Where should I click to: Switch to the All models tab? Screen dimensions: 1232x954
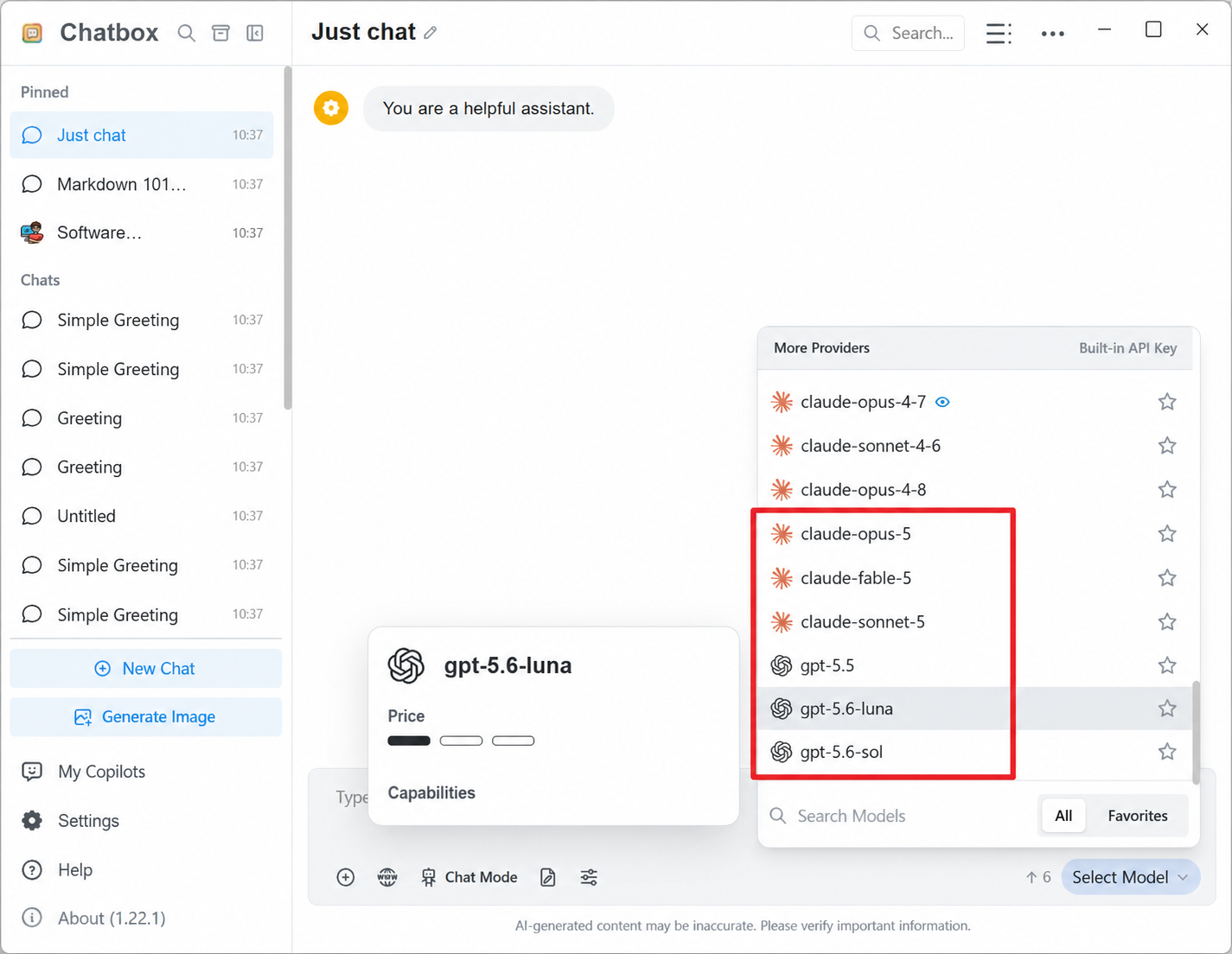click(x=1063, y=816)
